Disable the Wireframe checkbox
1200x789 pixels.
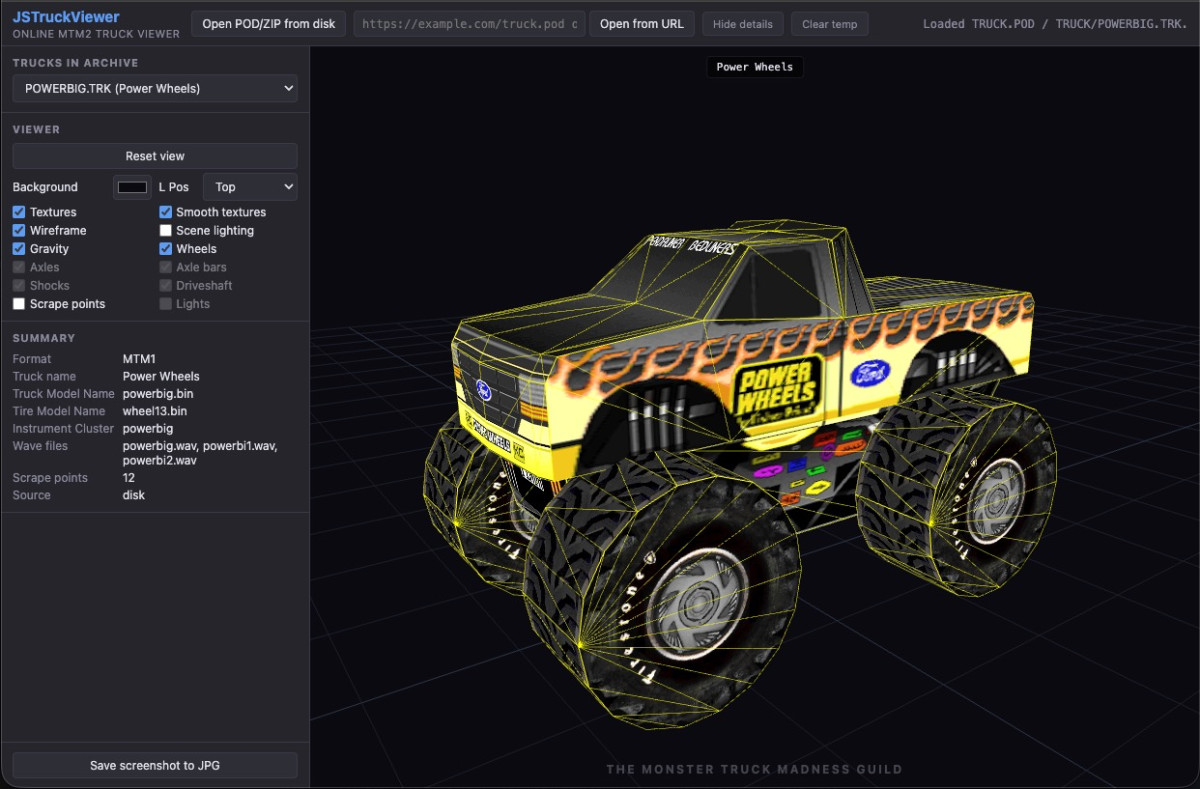point(19,230)
